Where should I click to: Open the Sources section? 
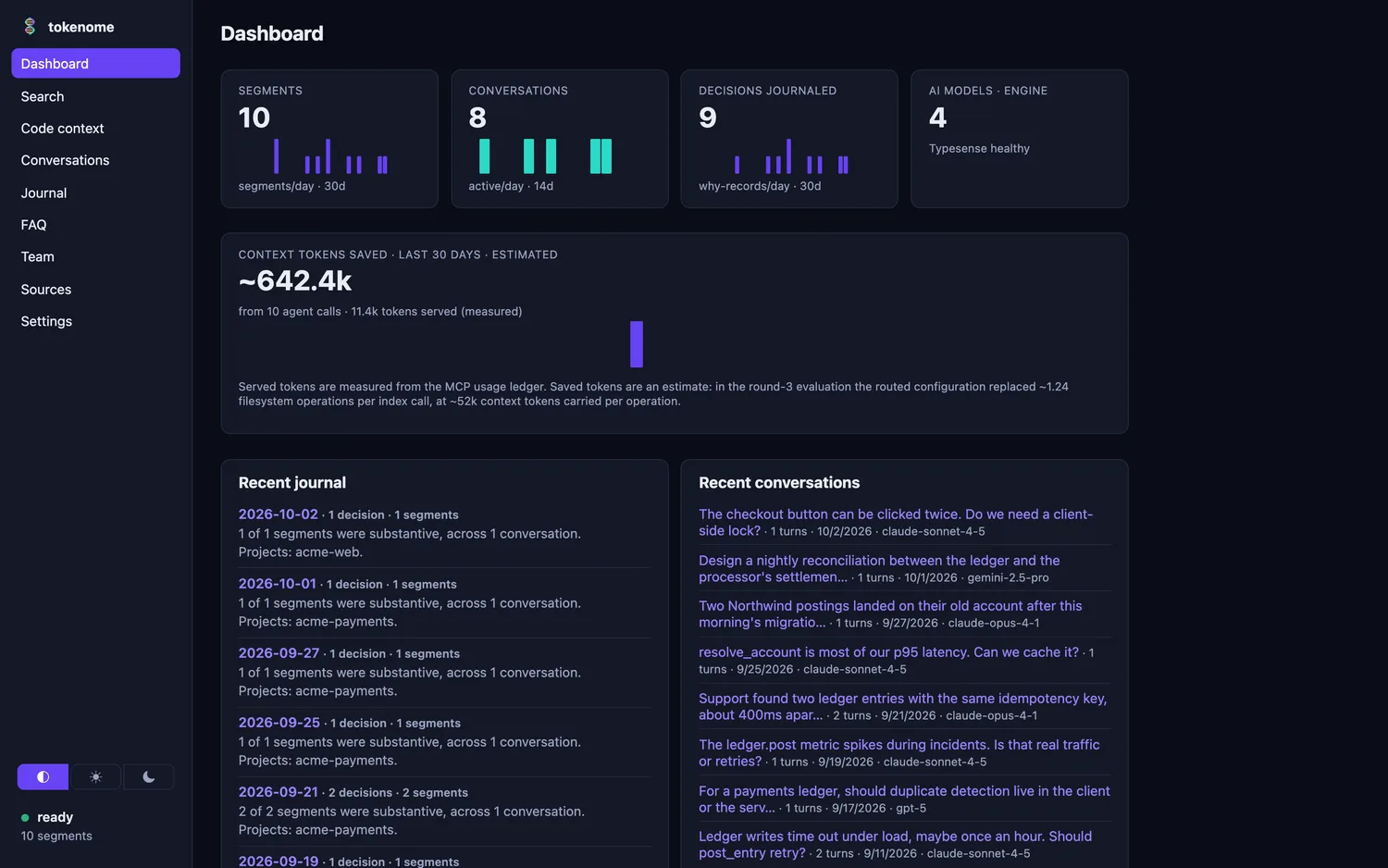pyautogui.click(x=95, y=290)
